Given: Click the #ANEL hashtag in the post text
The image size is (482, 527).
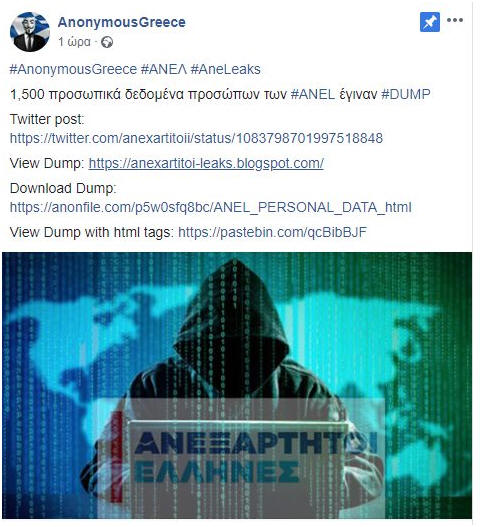Looking at the screenshot, I should coord(313,94).
